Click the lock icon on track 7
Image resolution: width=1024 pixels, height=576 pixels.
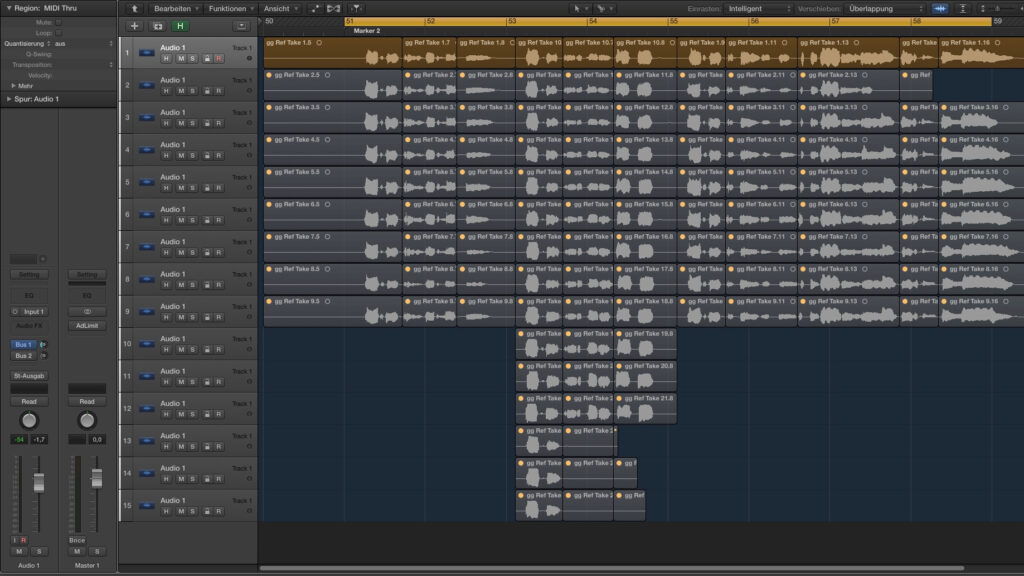pyautogui.click(x=207, y=253)
